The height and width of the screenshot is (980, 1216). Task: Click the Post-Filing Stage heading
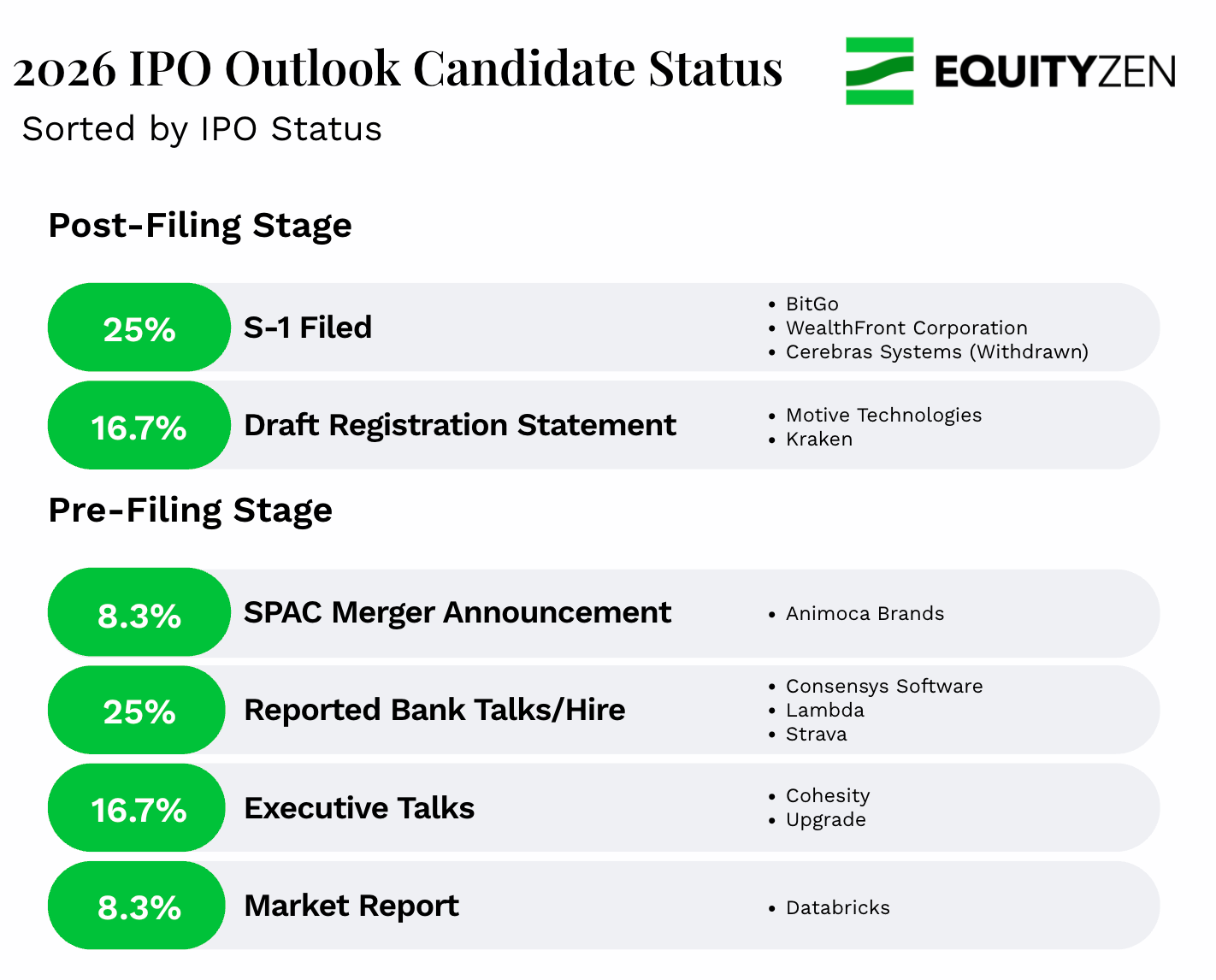click(200, 226)
